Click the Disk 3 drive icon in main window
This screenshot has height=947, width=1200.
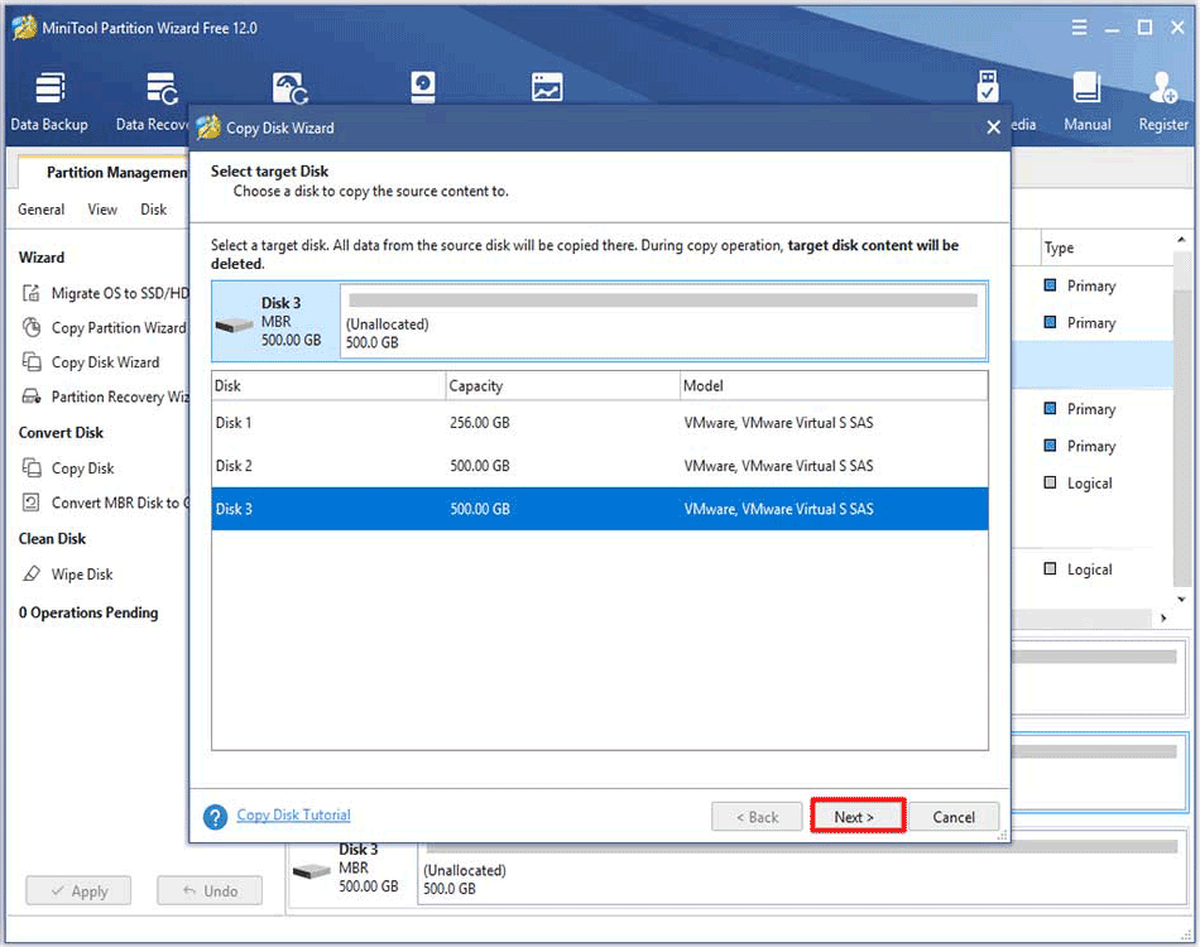pyautogui.click(x=311, y=871)
